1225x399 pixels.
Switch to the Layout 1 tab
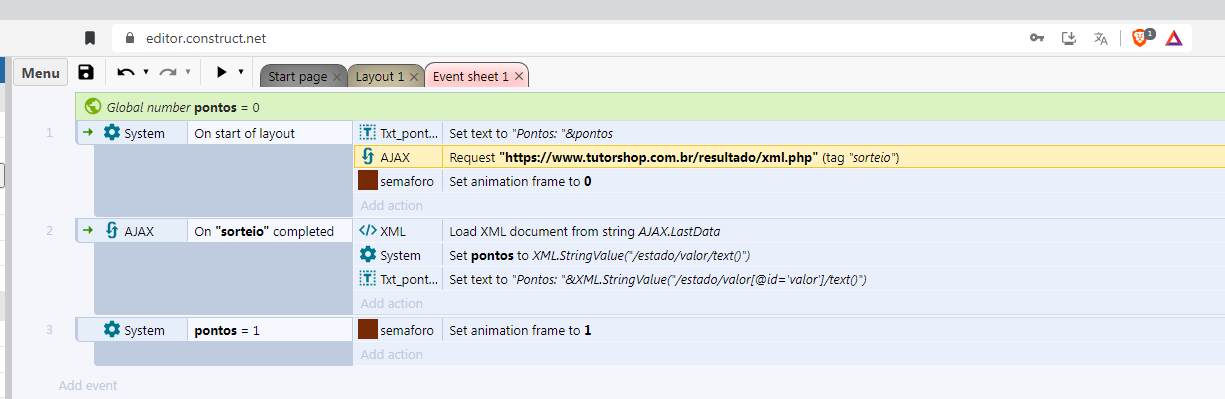pyautogui.click(x=379, y=76)
